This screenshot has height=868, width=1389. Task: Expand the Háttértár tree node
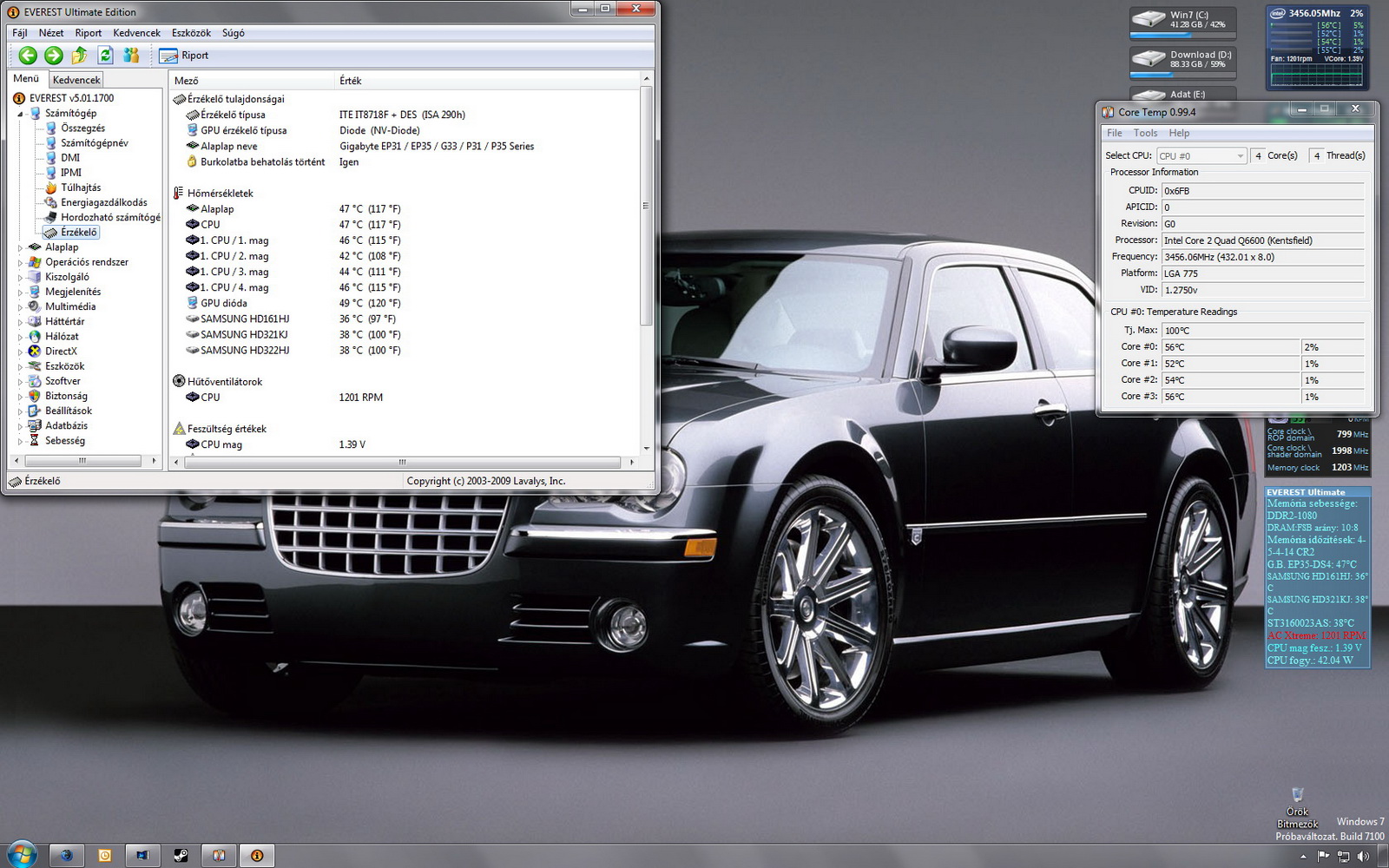pyautogui.click(x=20, y=321)
